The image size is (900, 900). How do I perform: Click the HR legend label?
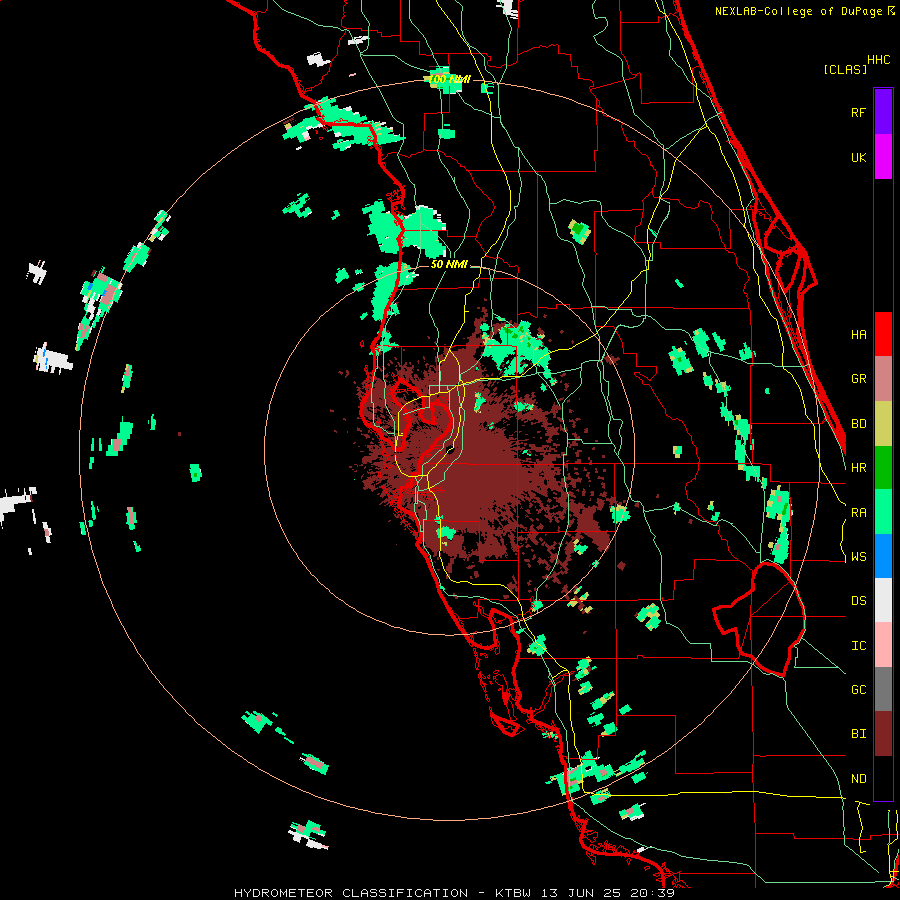tap(858, 468)
